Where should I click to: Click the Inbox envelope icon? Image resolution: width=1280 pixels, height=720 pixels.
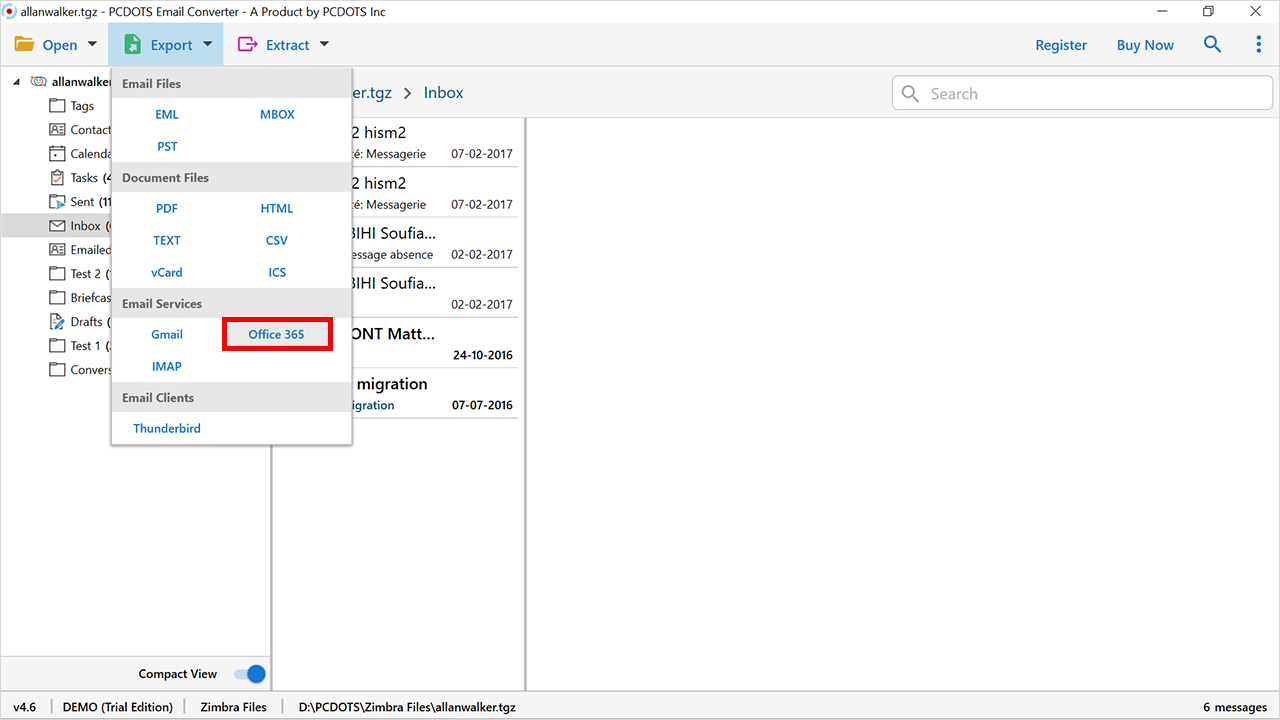tap(57, 225)
